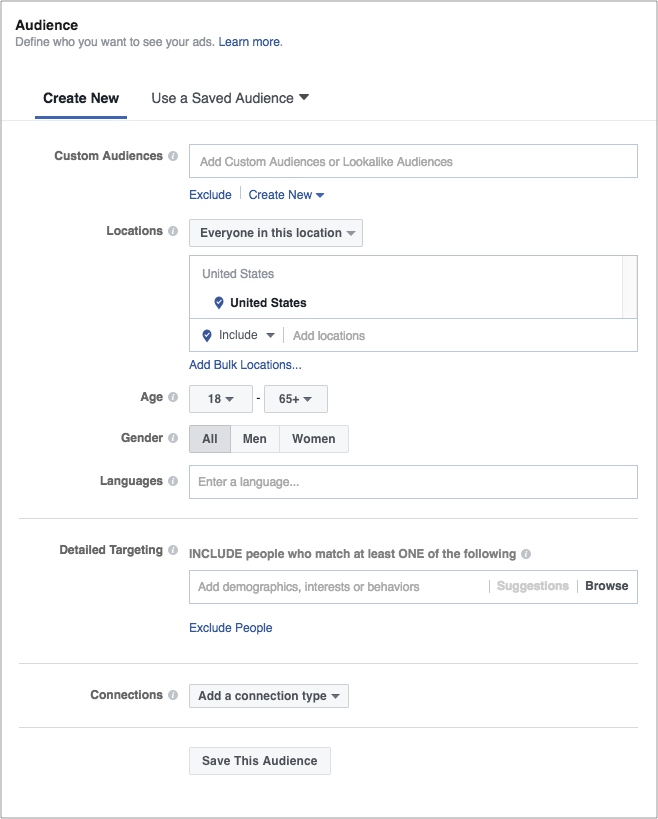Switch to the Create New tab

(81, 98)
